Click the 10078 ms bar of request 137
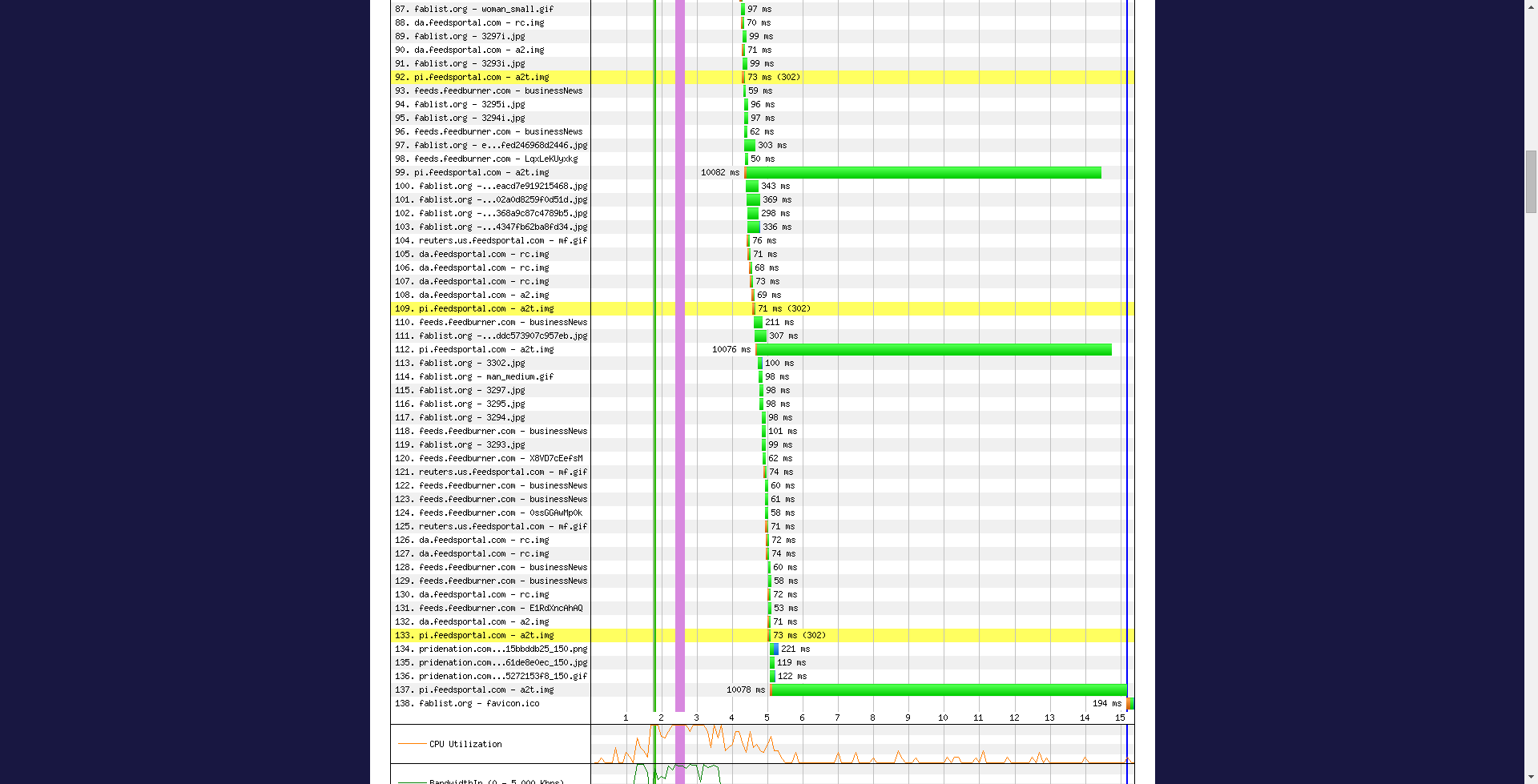 tap(948, 690)
